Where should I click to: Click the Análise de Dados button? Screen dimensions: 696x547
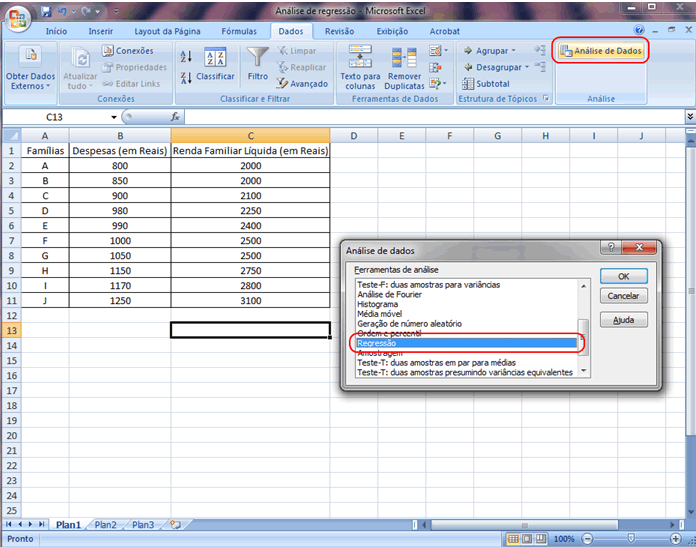coord(601,51)
